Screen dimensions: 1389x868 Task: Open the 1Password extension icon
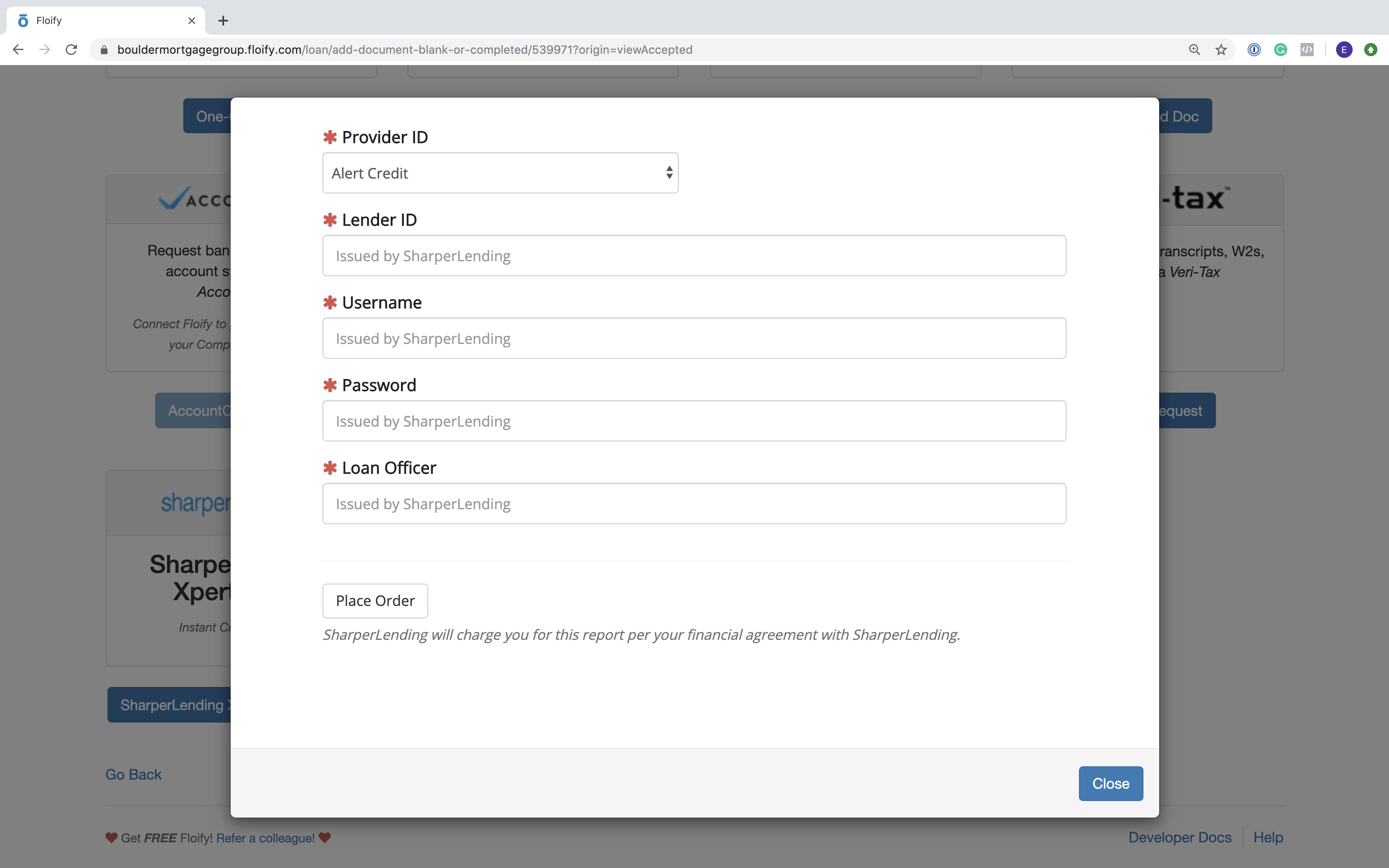pos(1254,50)
